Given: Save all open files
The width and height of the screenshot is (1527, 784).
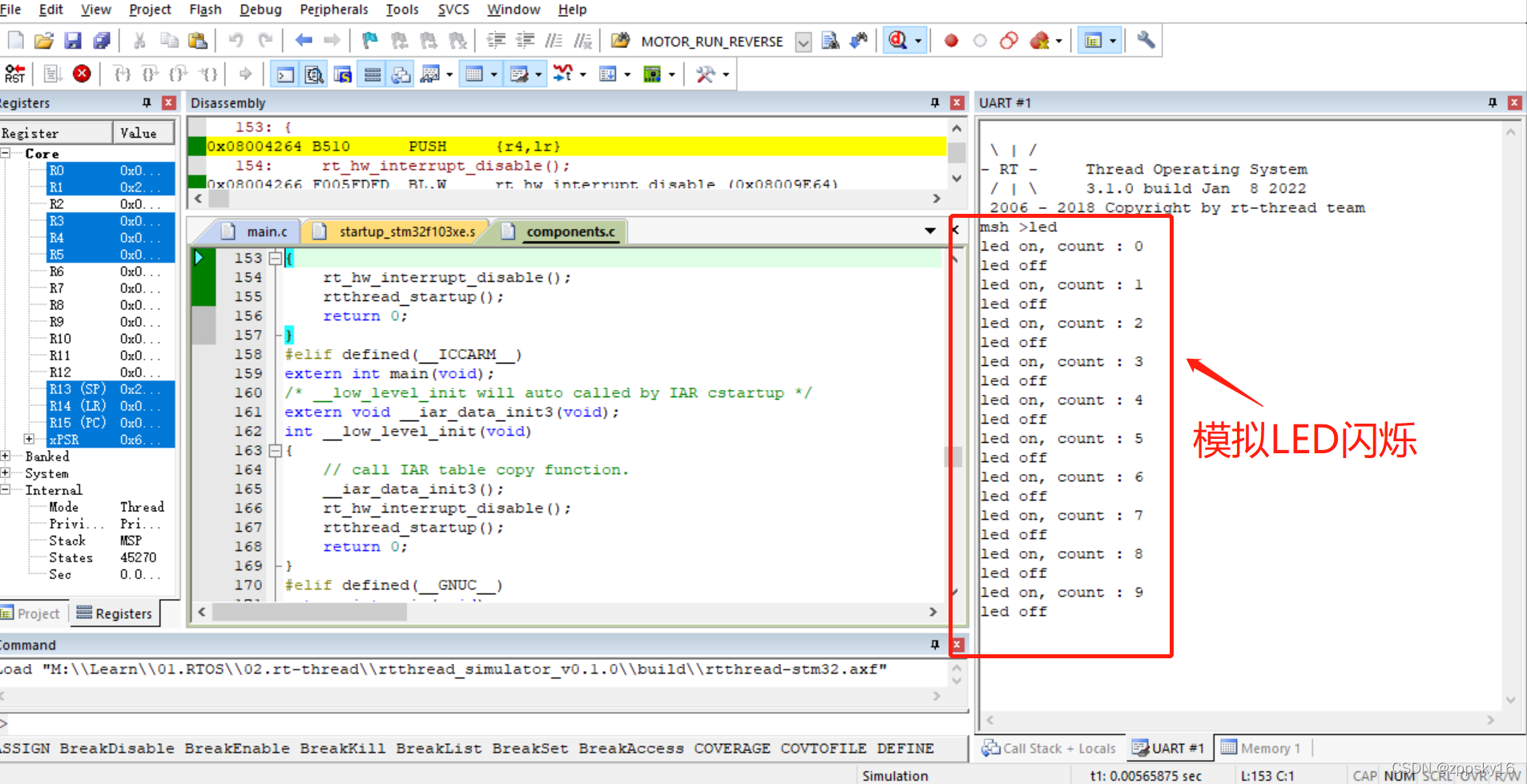Looking at the screenshot, I should (101, 40).
